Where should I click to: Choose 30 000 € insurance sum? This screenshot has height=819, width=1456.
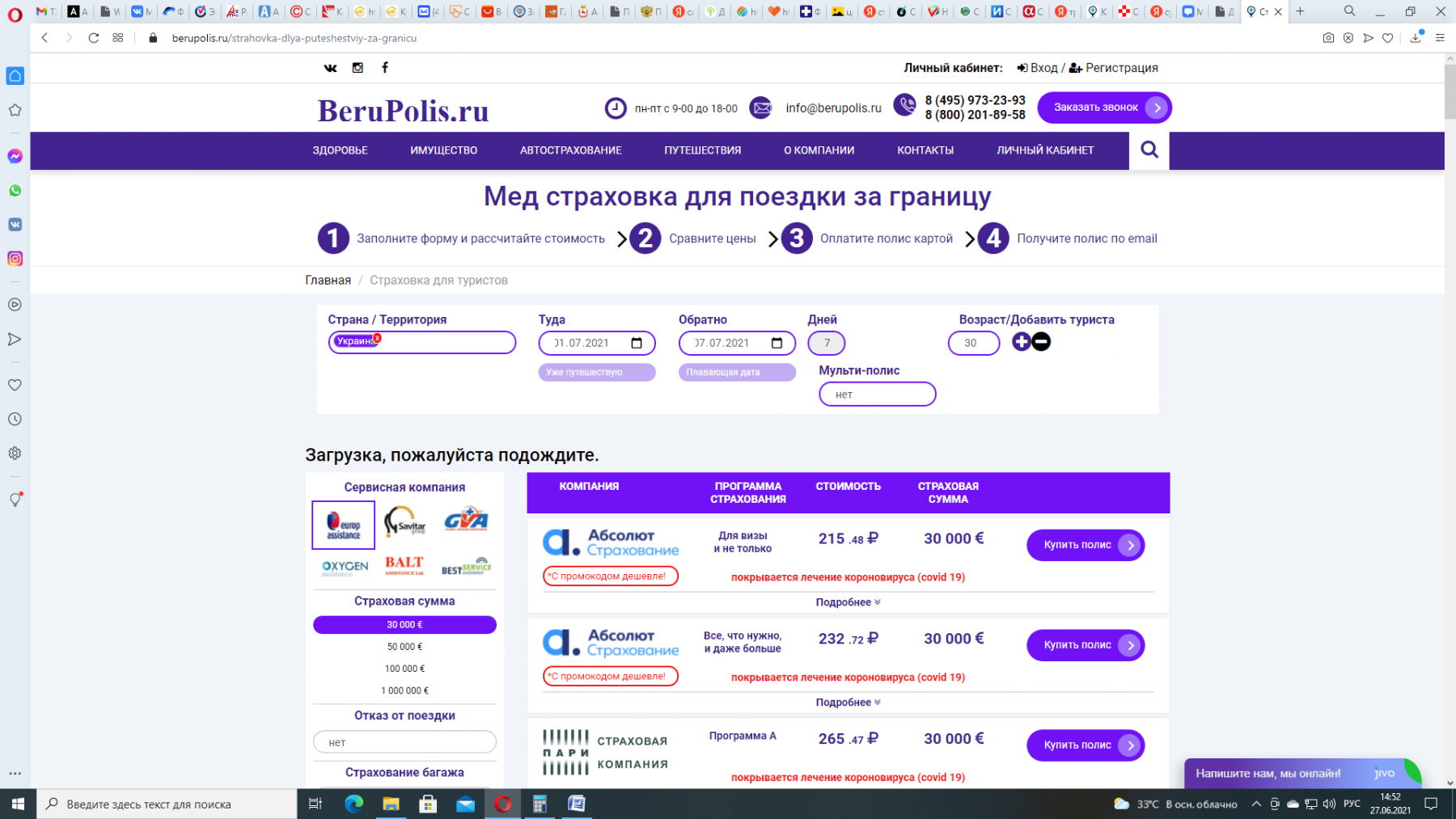click(404, 625)
